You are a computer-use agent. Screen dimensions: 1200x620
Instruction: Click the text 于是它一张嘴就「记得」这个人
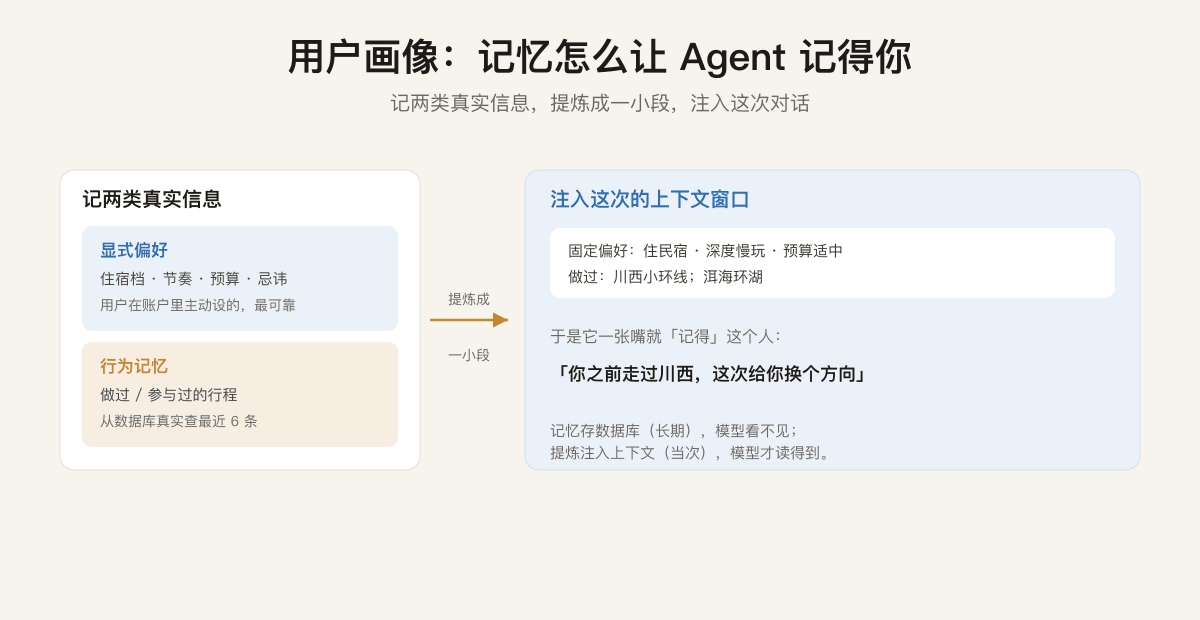[666, 336]
